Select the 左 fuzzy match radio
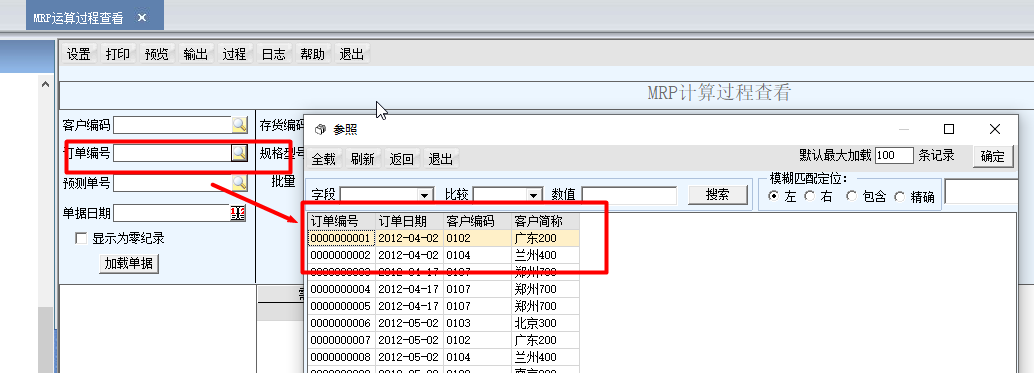Image resolution: width=1034 pixels, height=373 pixels. click(774, 196)
